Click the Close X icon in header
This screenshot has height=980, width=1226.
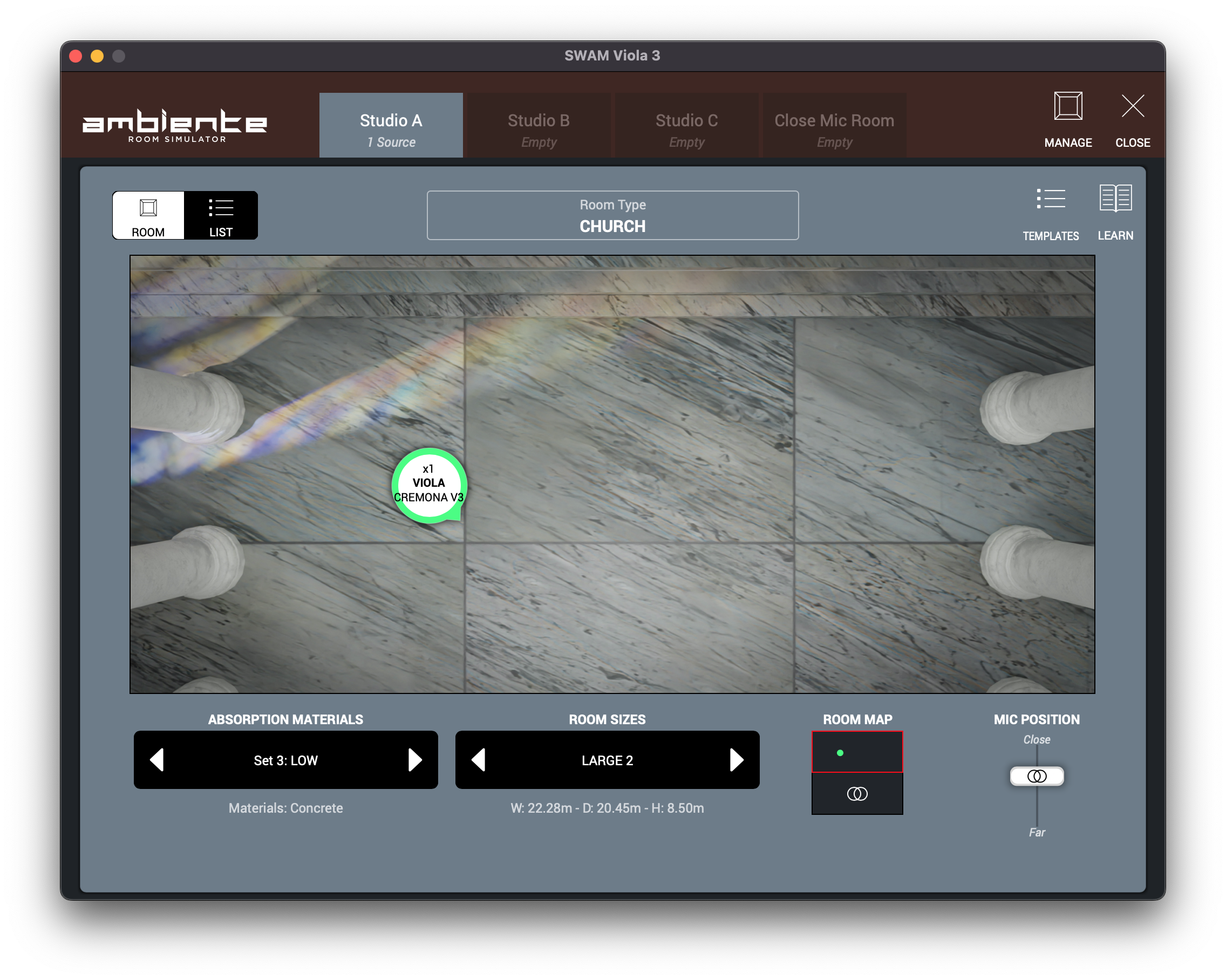coord(1132,107)
